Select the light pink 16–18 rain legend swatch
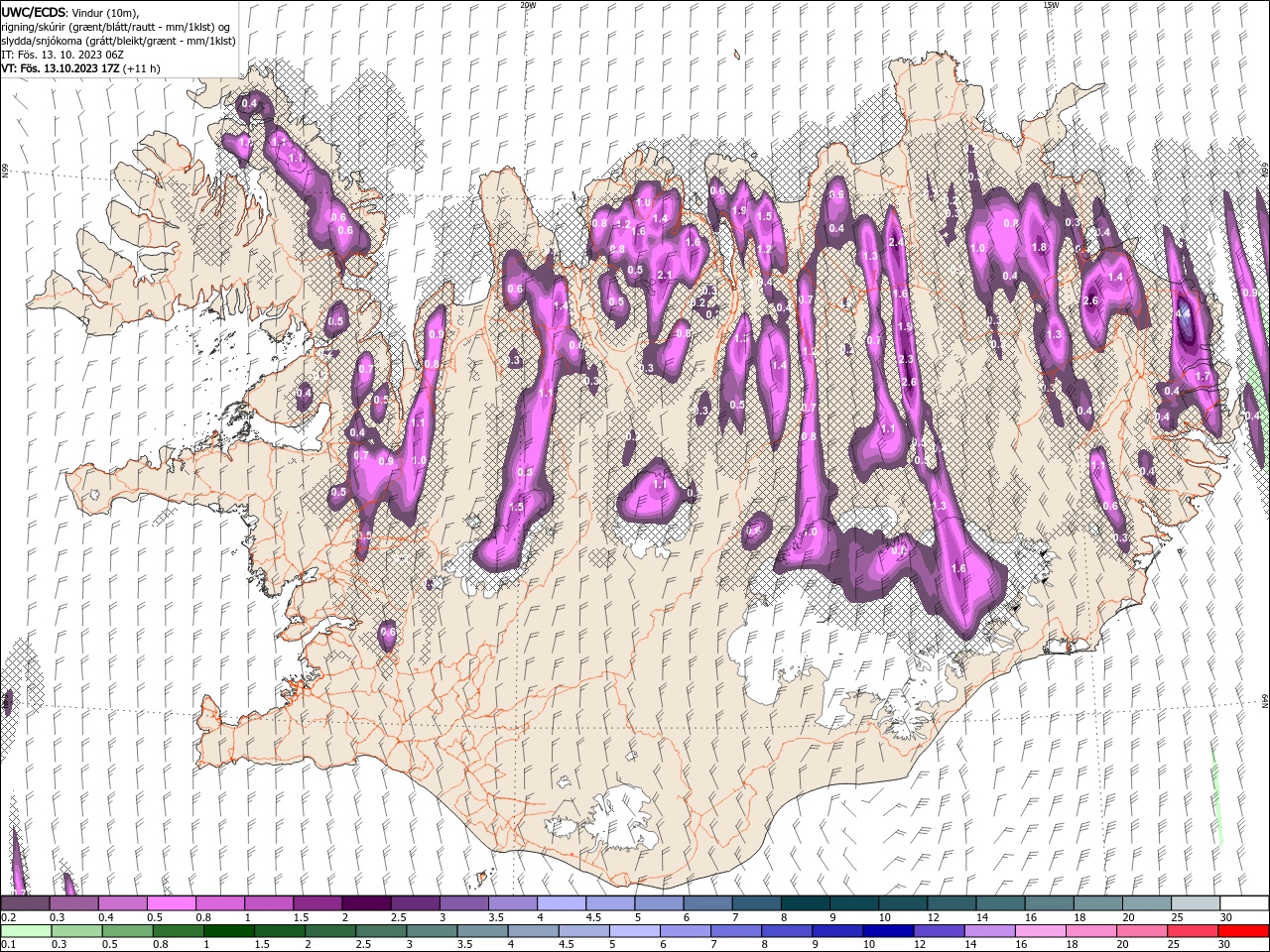 [x=1040, y=931]
